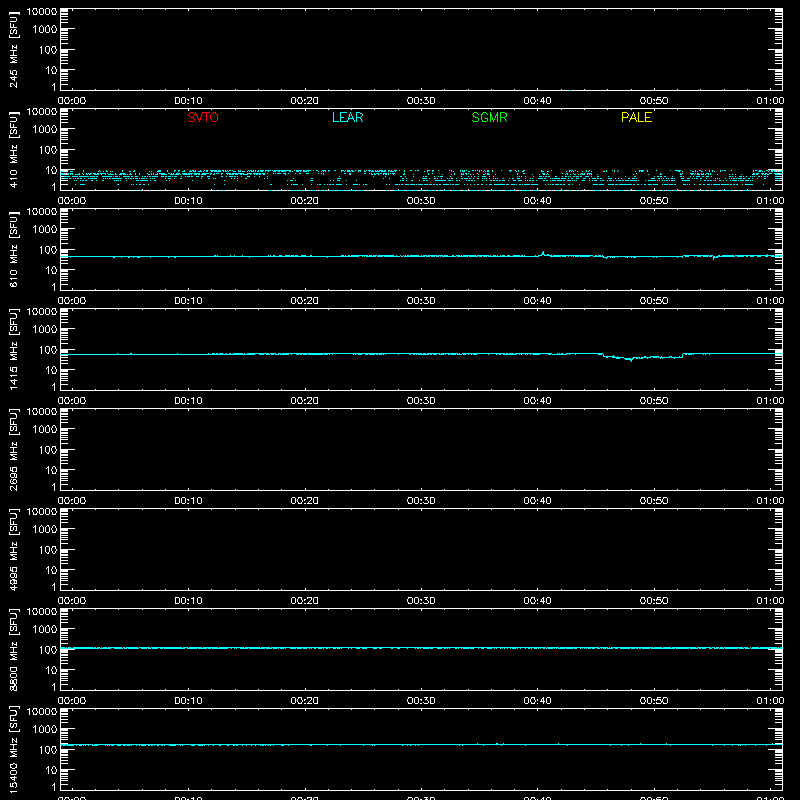Image resolution: width=800 pixels, height=800 pixels.
Task: Click the 01:00 tick under the 2695 MHz panel
Action: (x=770, y=501)
